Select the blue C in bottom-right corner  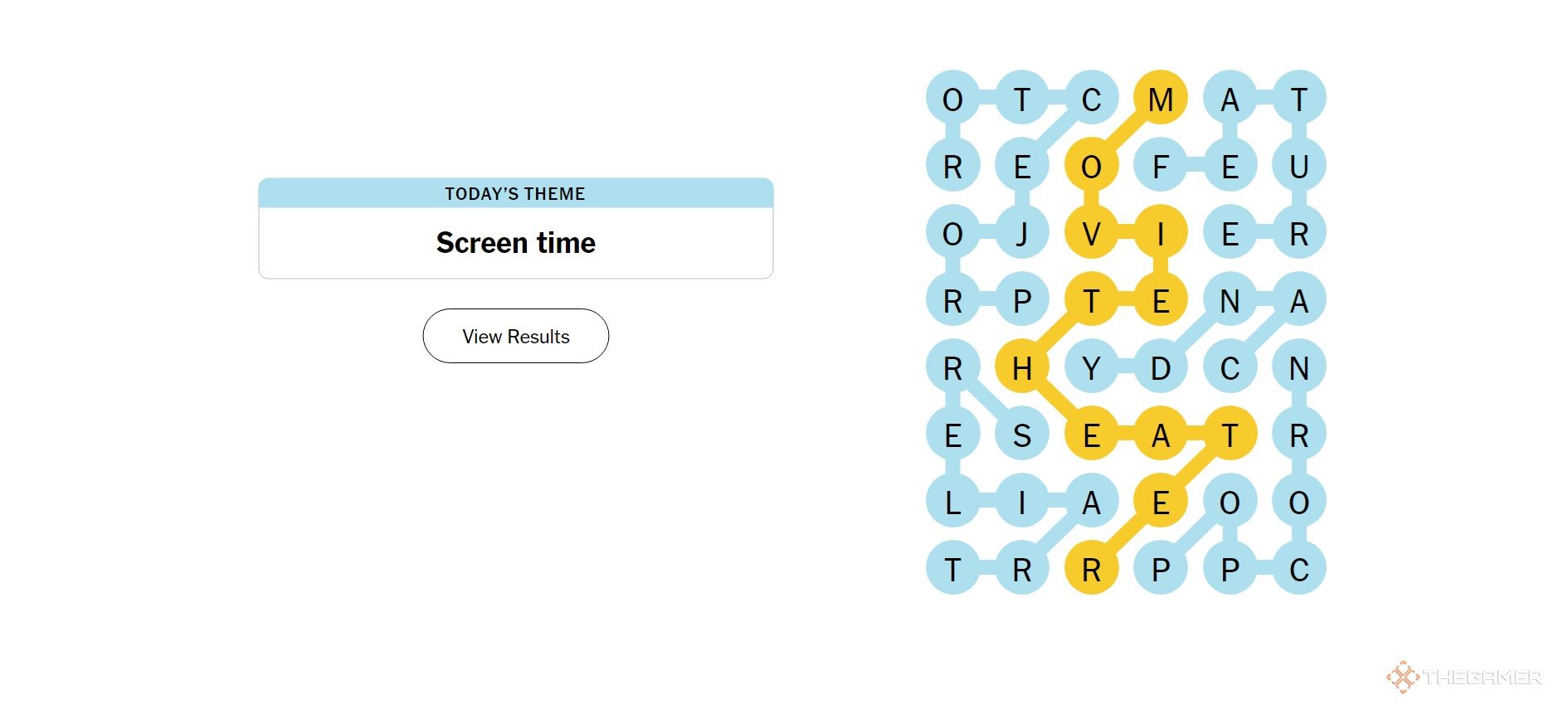click(1299, 569)
